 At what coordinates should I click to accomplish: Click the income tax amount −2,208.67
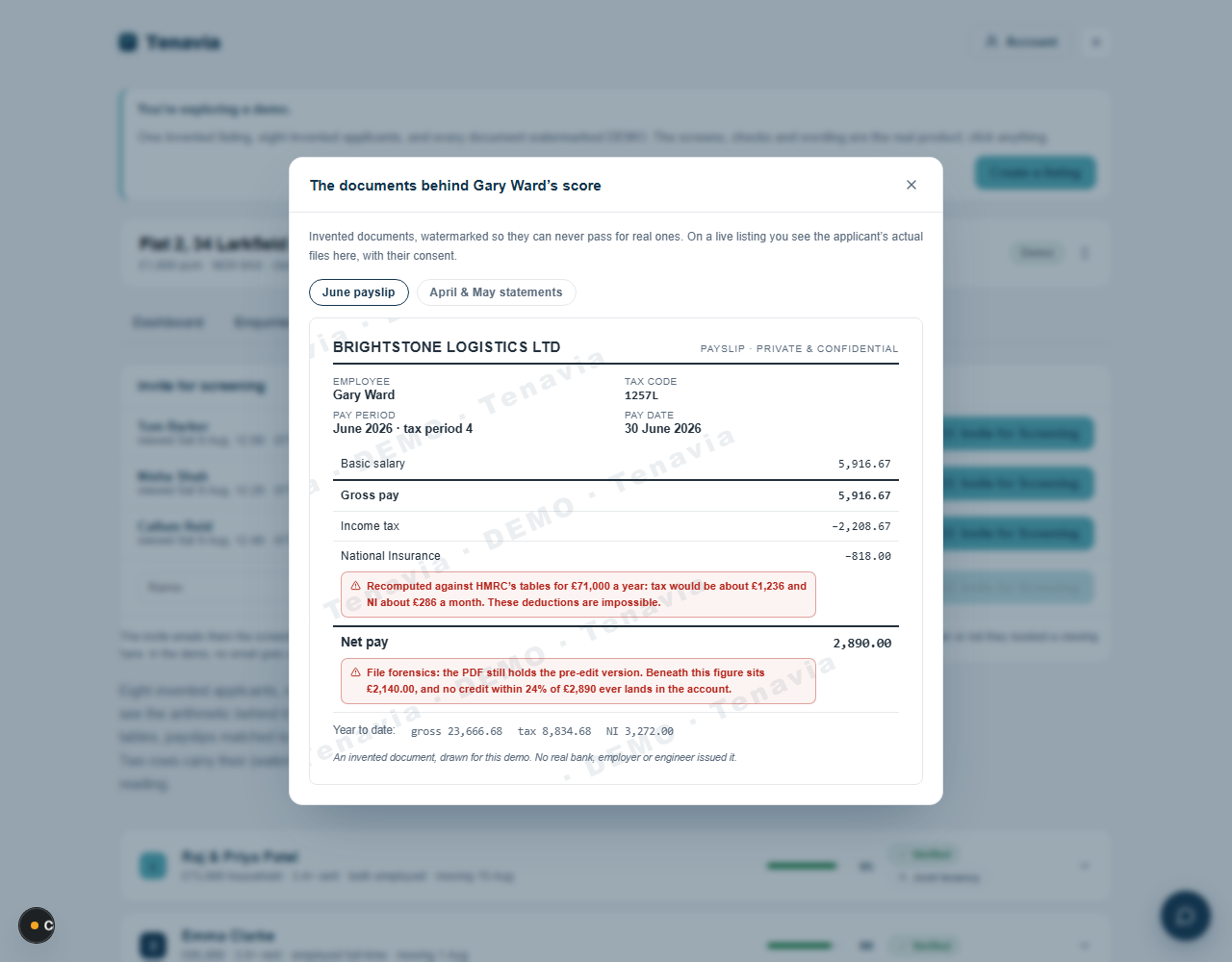861,526
